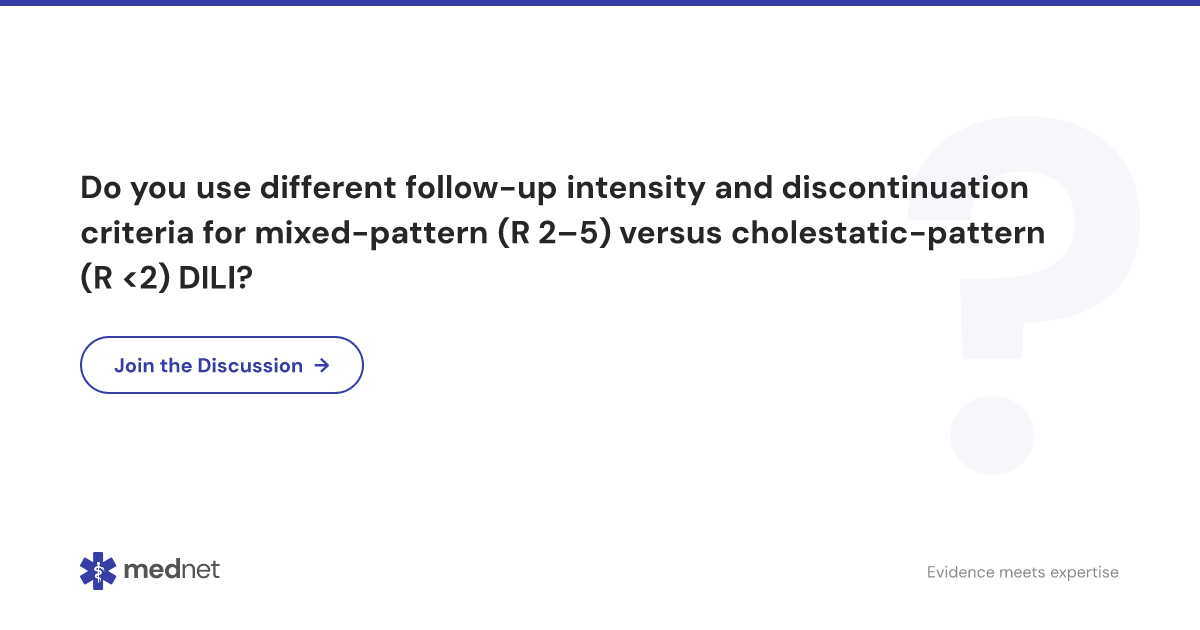This screenshot has height=630, width=1200.
Task: Click the DILI question headline
Action: click(x=560, y=233)
